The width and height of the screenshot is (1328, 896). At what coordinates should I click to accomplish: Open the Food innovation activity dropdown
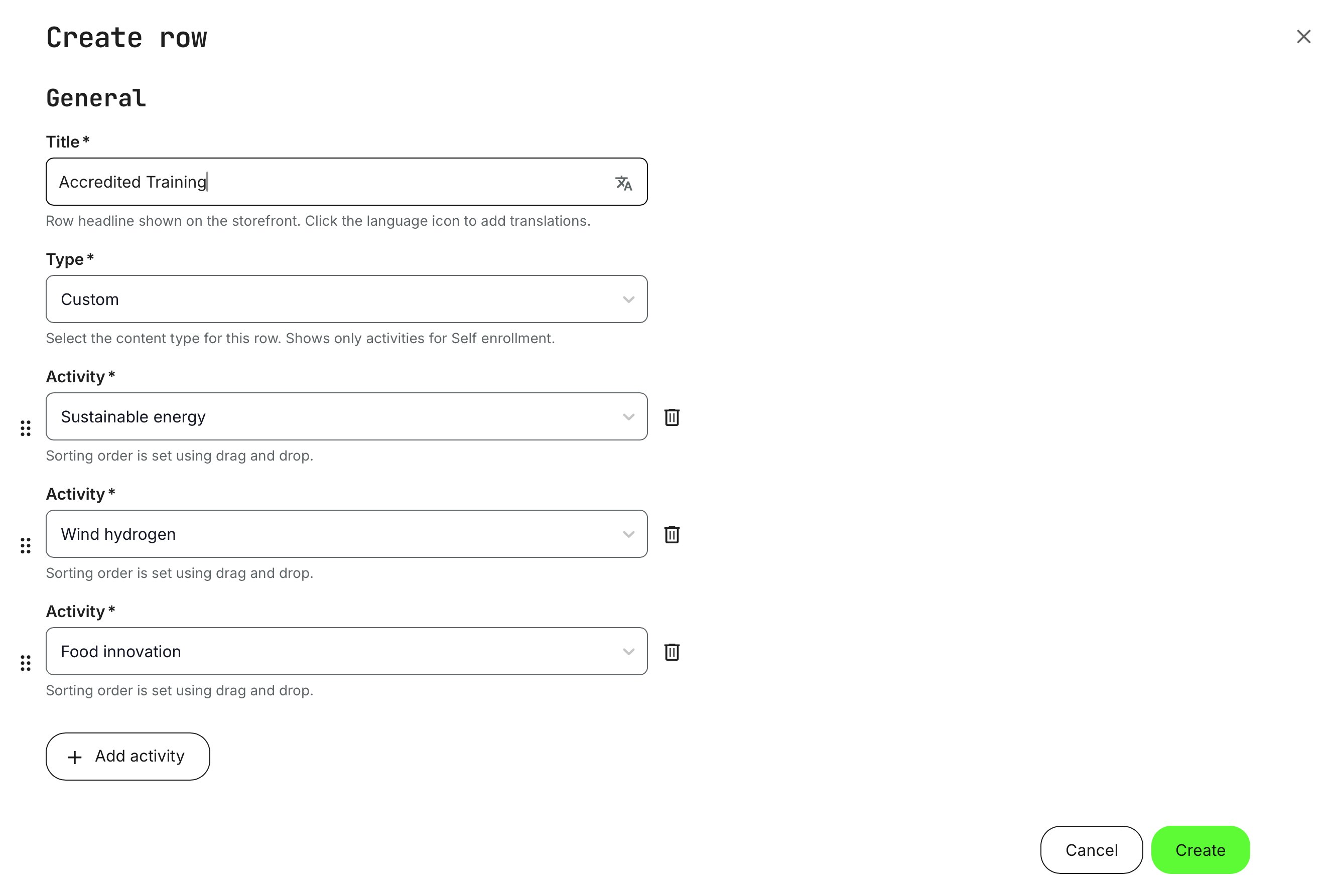click(346, 651)
